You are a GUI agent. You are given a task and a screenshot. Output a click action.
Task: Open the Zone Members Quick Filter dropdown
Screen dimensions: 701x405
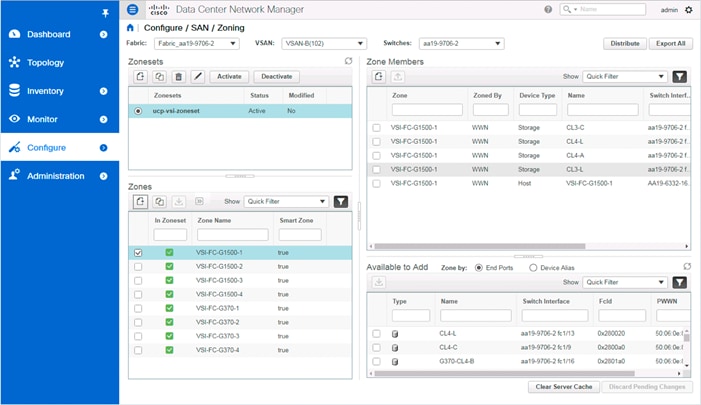tap(625, 76)
